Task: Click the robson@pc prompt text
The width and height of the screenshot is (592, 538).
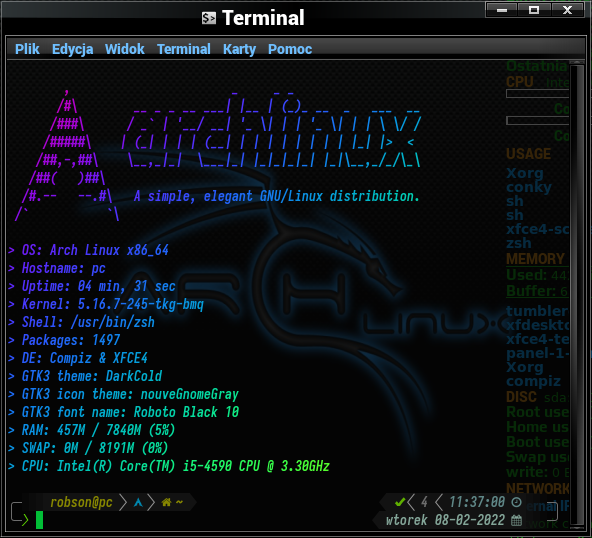Action: 81,502
